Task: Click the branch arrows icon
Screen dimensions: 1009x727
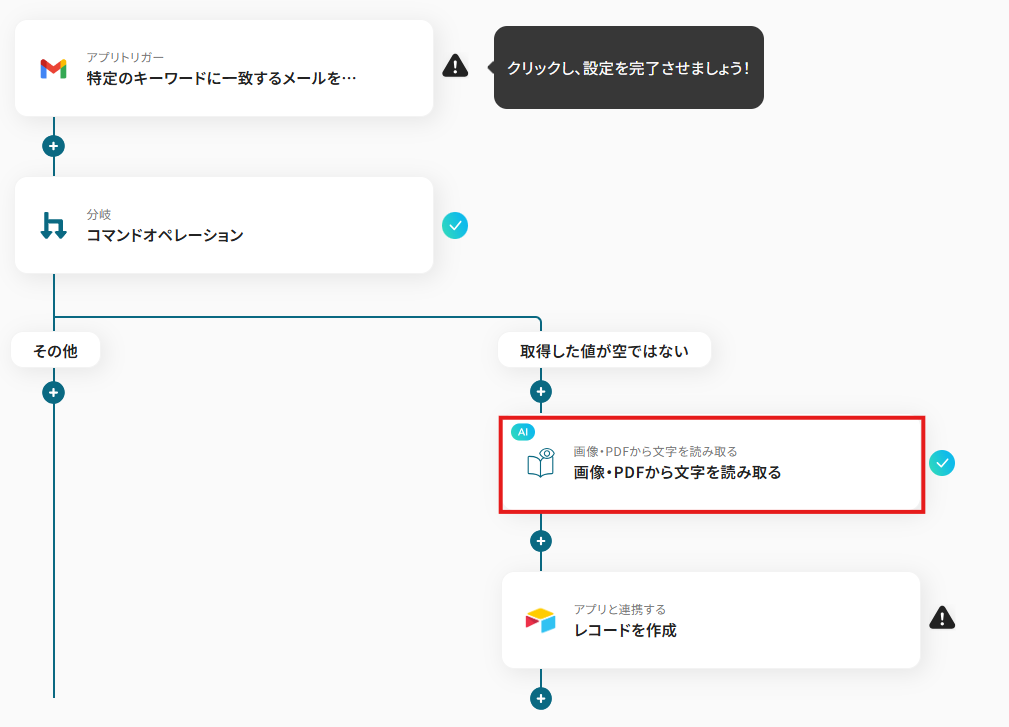Action: [53, 225]
